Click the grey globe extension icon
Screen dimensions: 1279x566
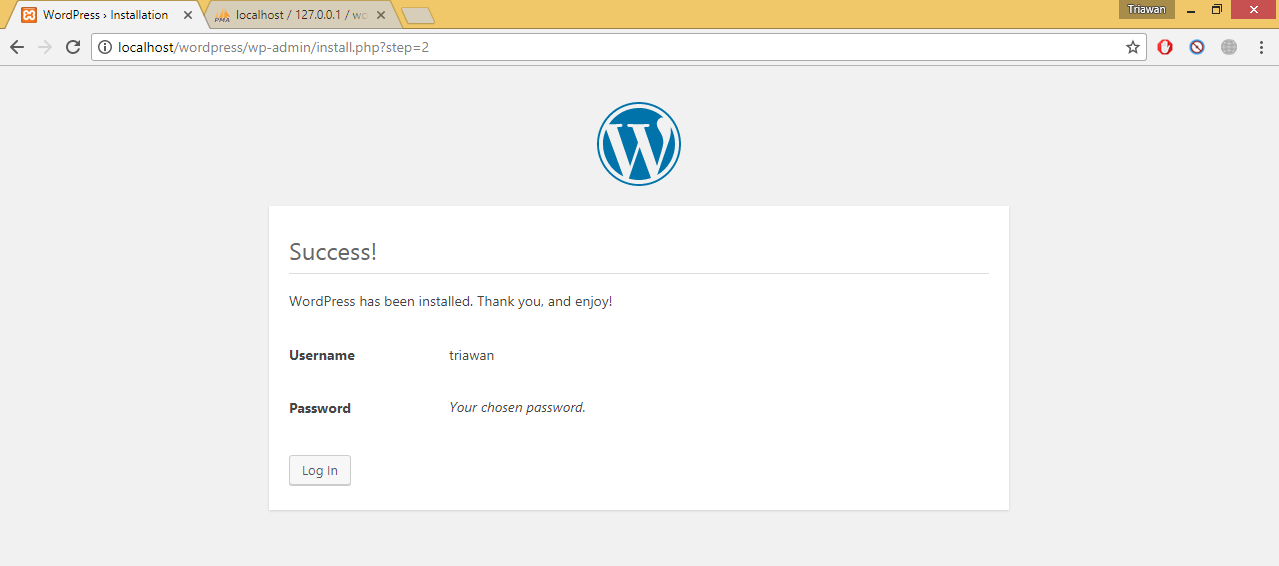coord(1229,47)
